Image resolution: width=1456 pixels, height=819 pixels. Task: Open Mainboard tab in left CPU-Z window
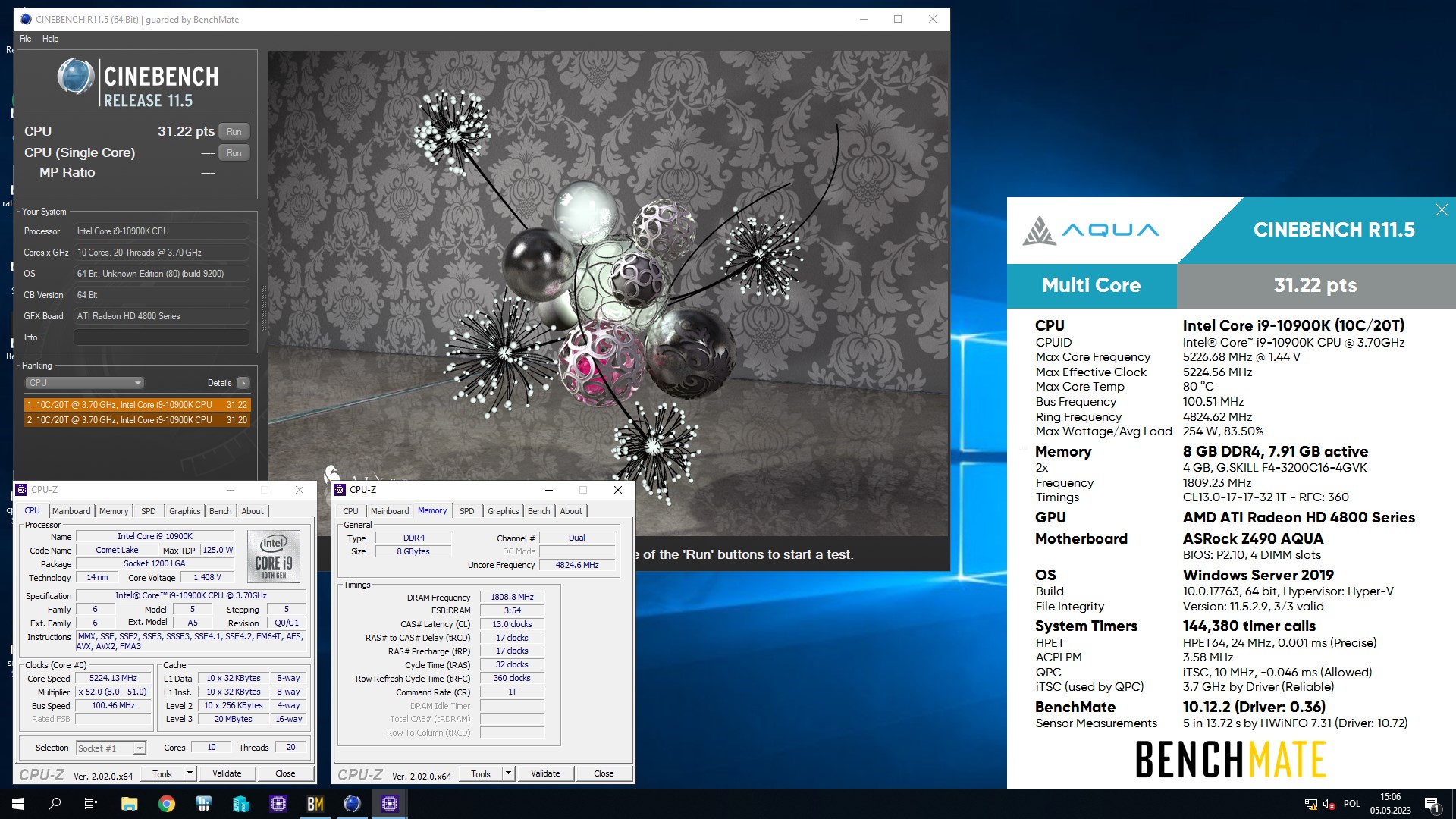tap(71, 511)
